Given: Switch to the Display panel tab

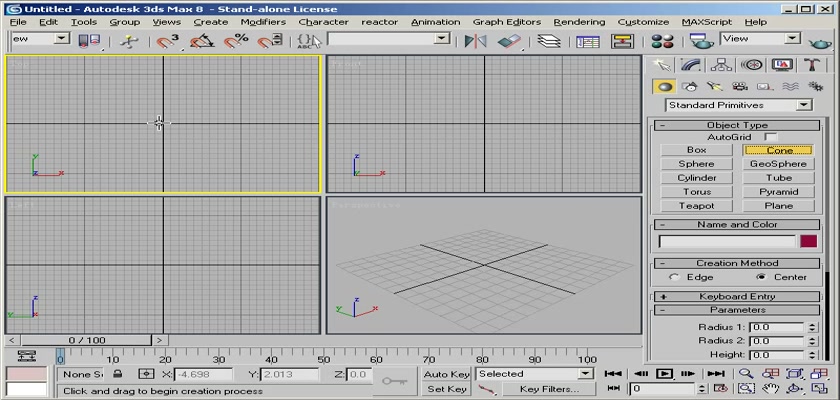Looking at the screenshot, I should [x=782, y=65].
